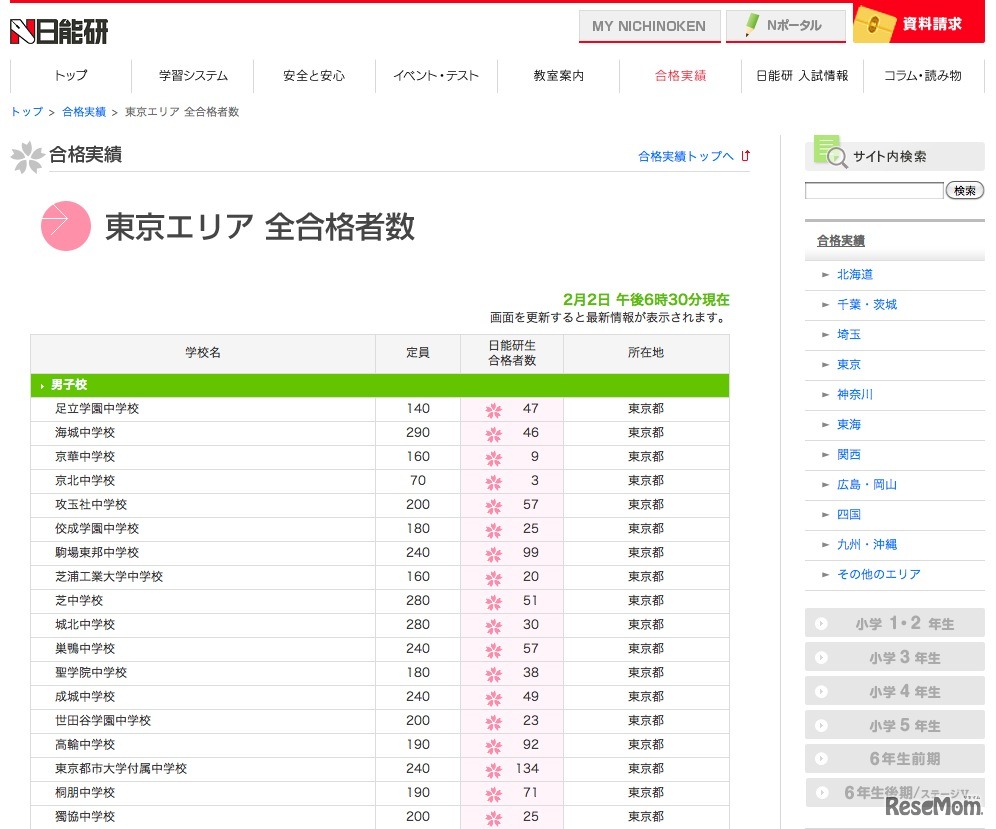Click the 検索 search button
Screen dimensions: 996x829
[964, 190]
